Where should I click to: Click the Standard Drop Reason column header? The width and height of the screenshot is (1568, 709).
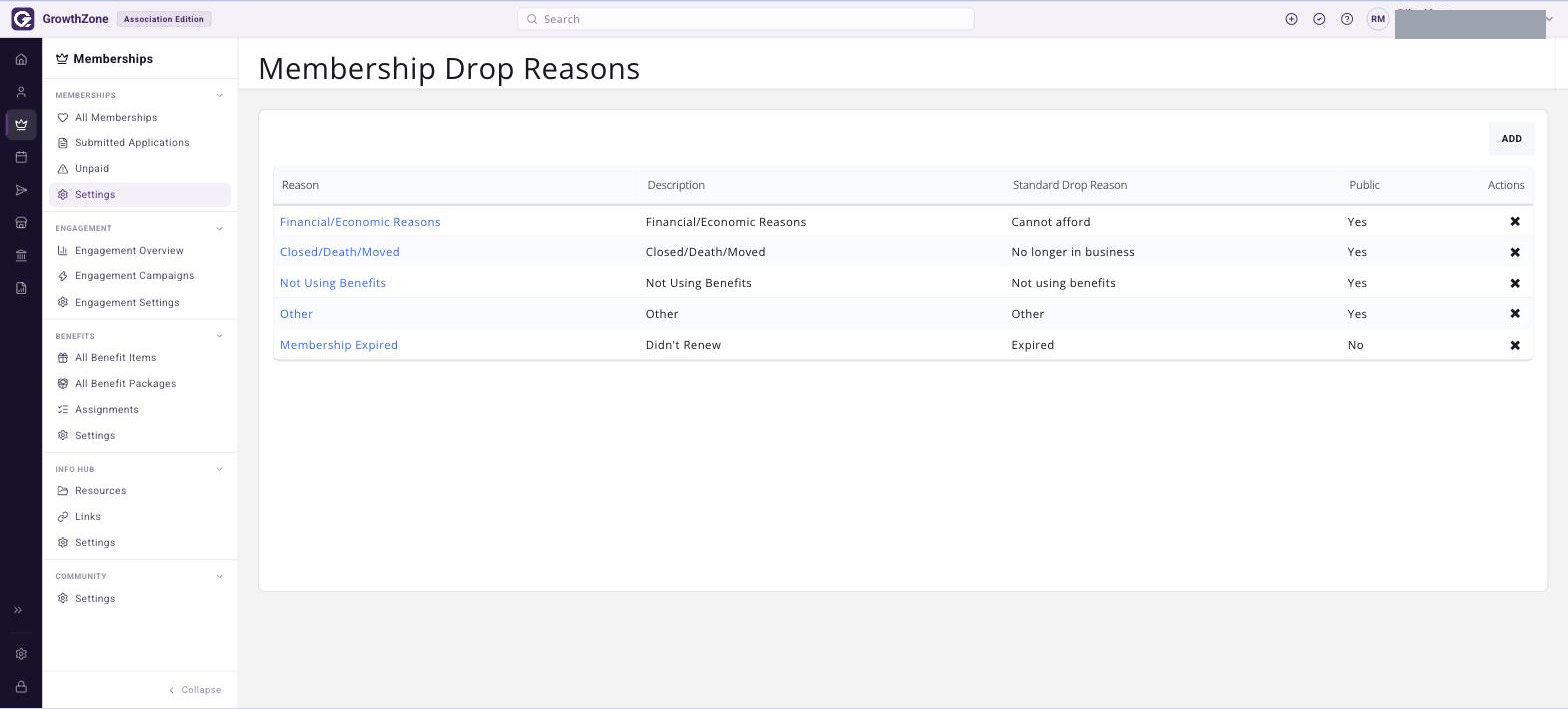[1070, 185]
